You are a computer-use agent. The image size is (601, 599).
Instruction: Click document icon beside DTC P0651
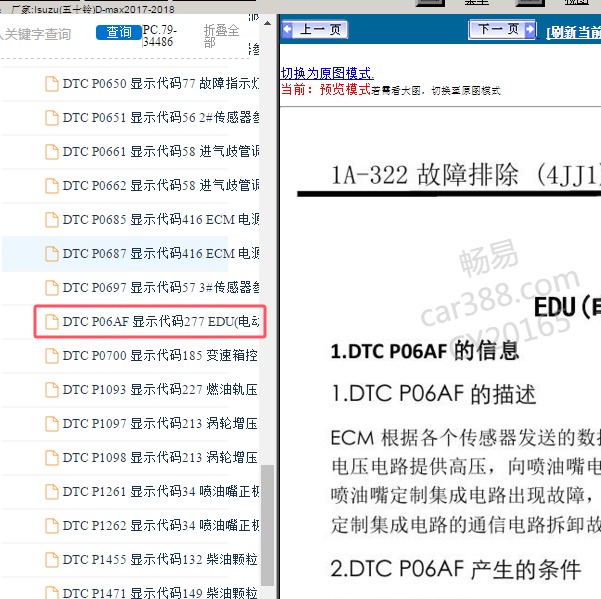(52, 118)
